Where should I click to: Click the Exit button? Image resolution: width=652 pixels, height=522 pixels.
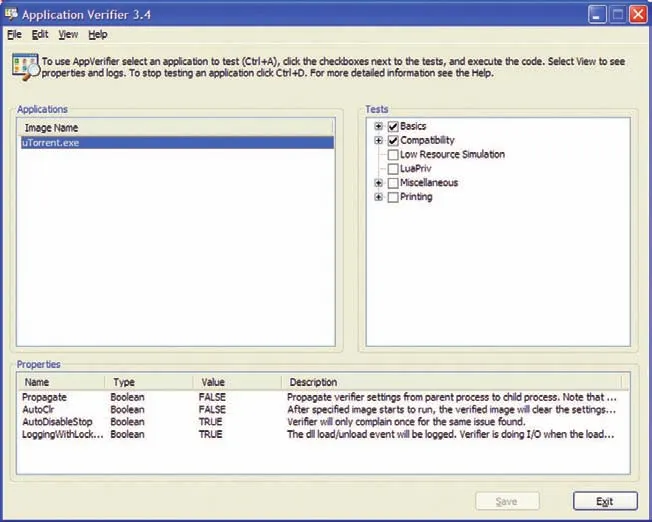click(x=605, y=501)
